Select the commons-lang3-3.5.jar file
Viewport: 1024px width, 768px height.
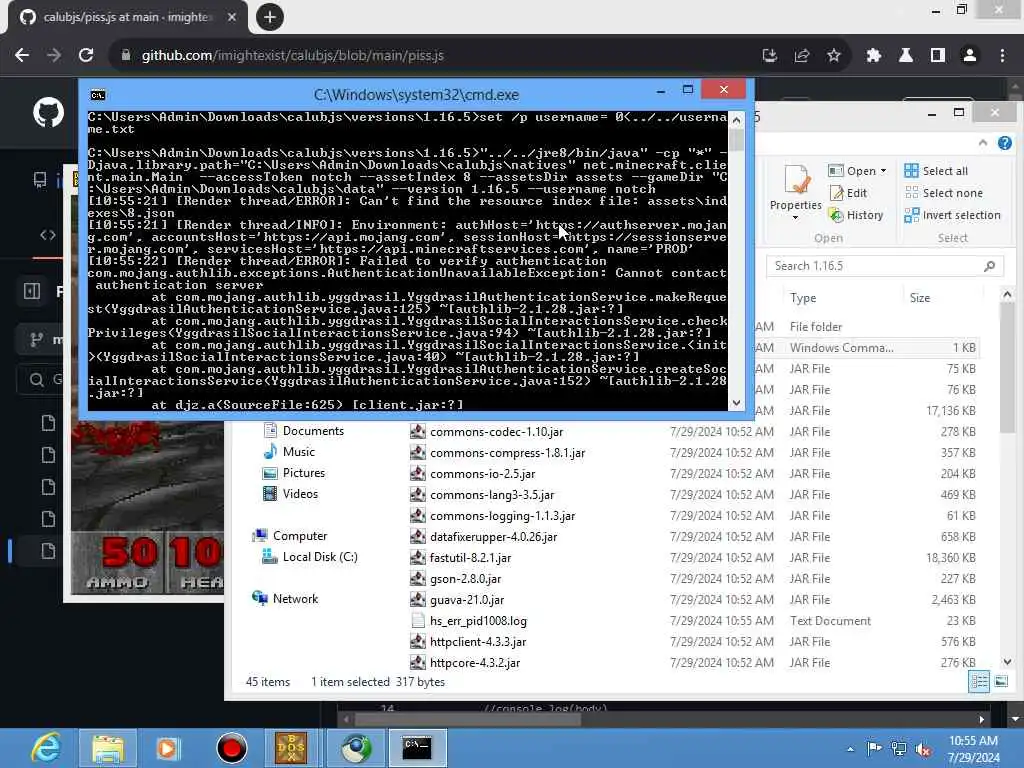click(482, 495)
